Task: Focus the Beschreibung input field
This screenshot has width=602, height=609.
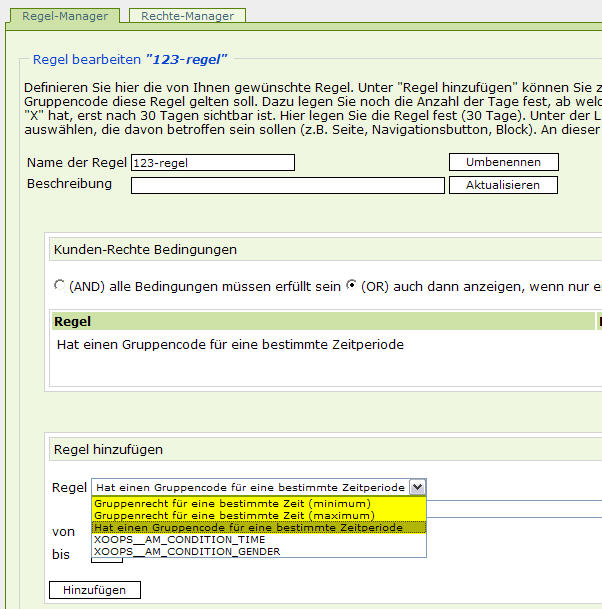Action: pos(287,185)
